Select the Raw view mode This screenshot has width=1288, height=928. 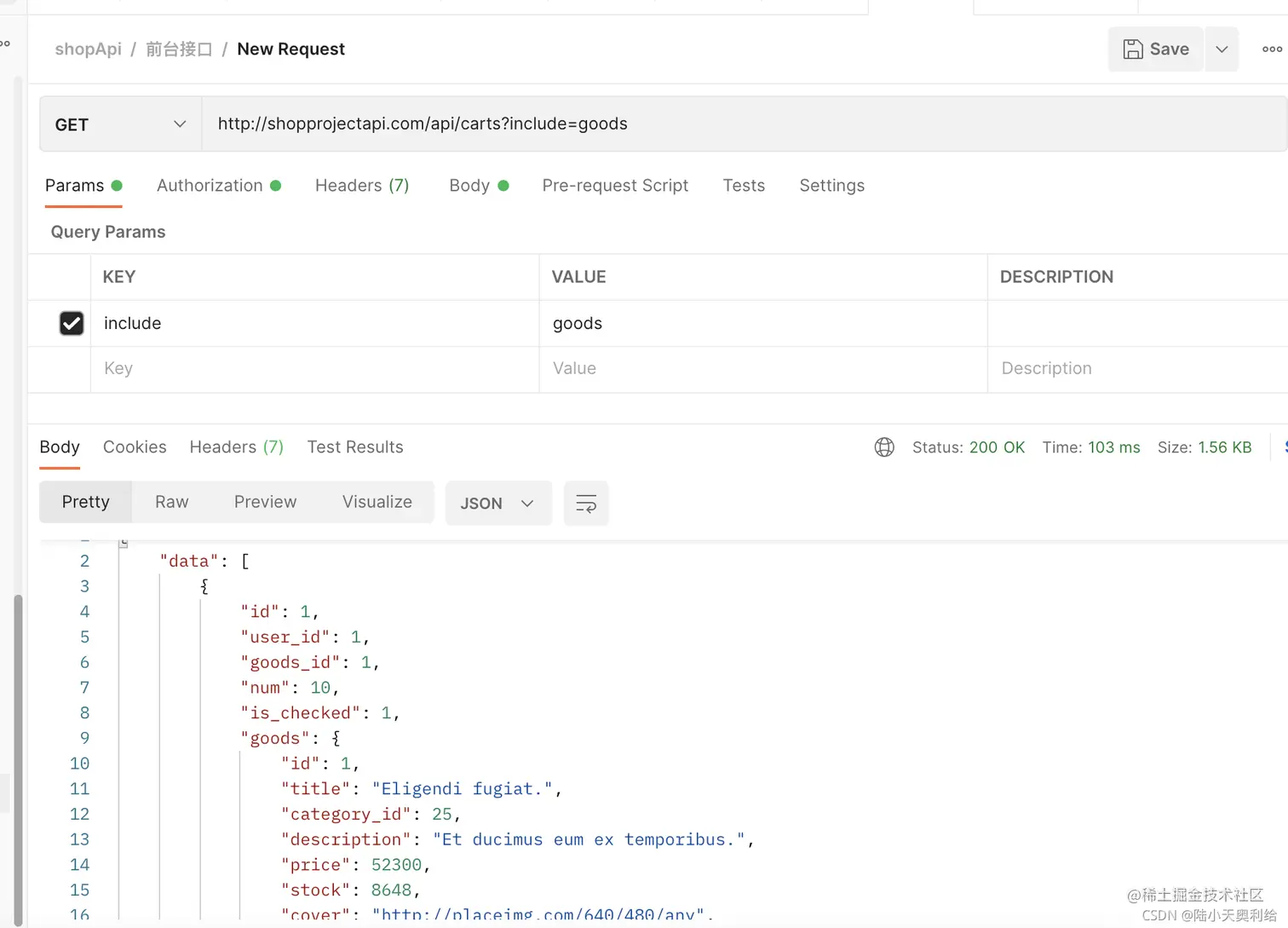pyautogui.click(x=171, y=502)
